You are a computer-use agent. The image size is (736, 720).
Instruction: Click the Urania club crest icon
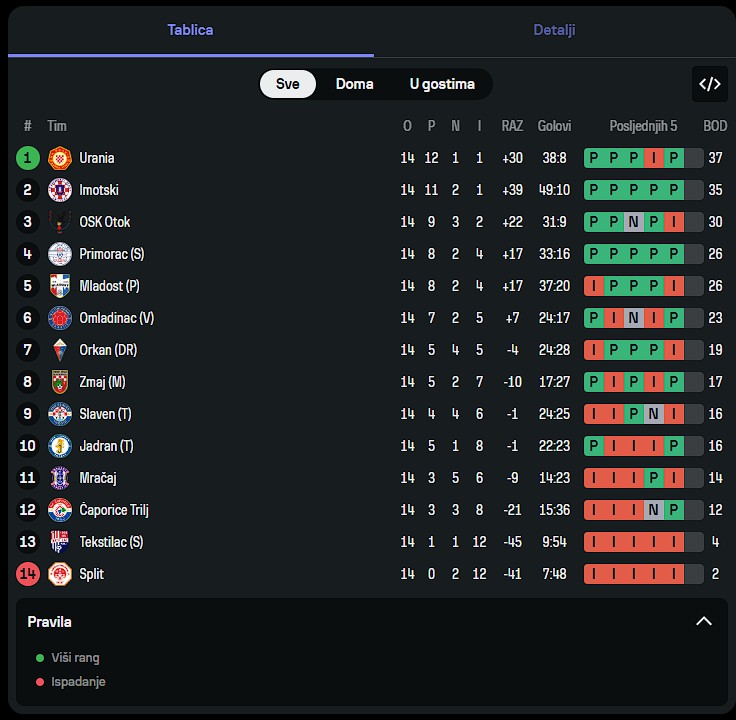pyautogui.click(x=60, y=158)
